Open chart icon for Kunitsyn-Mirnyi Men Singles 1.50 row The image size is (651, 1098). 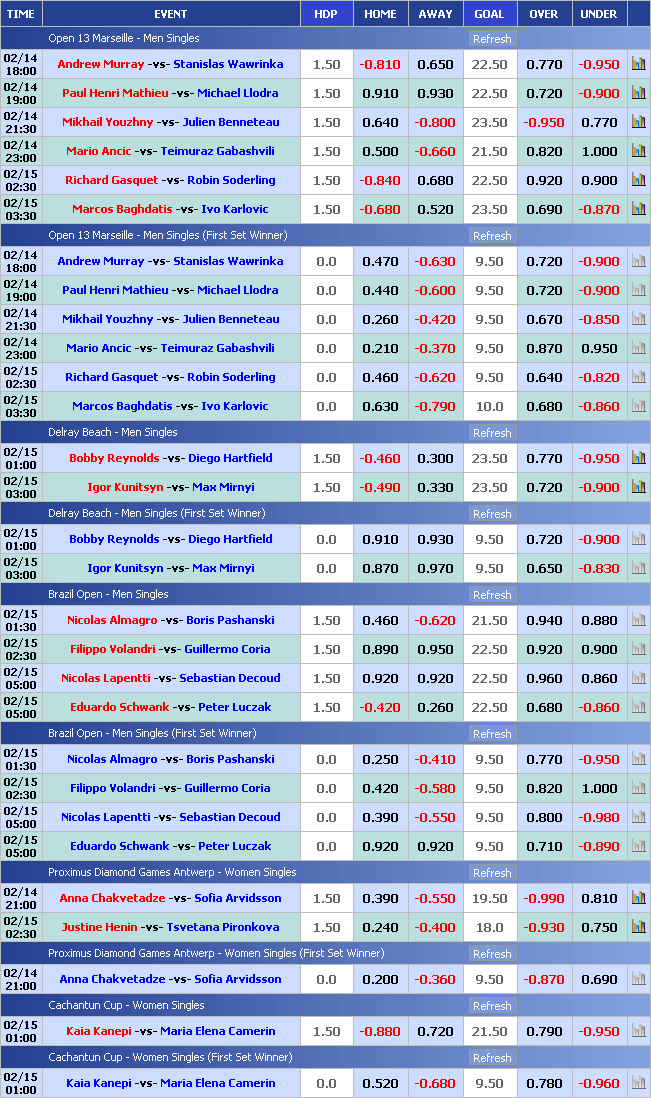click(x=638, y=487)
